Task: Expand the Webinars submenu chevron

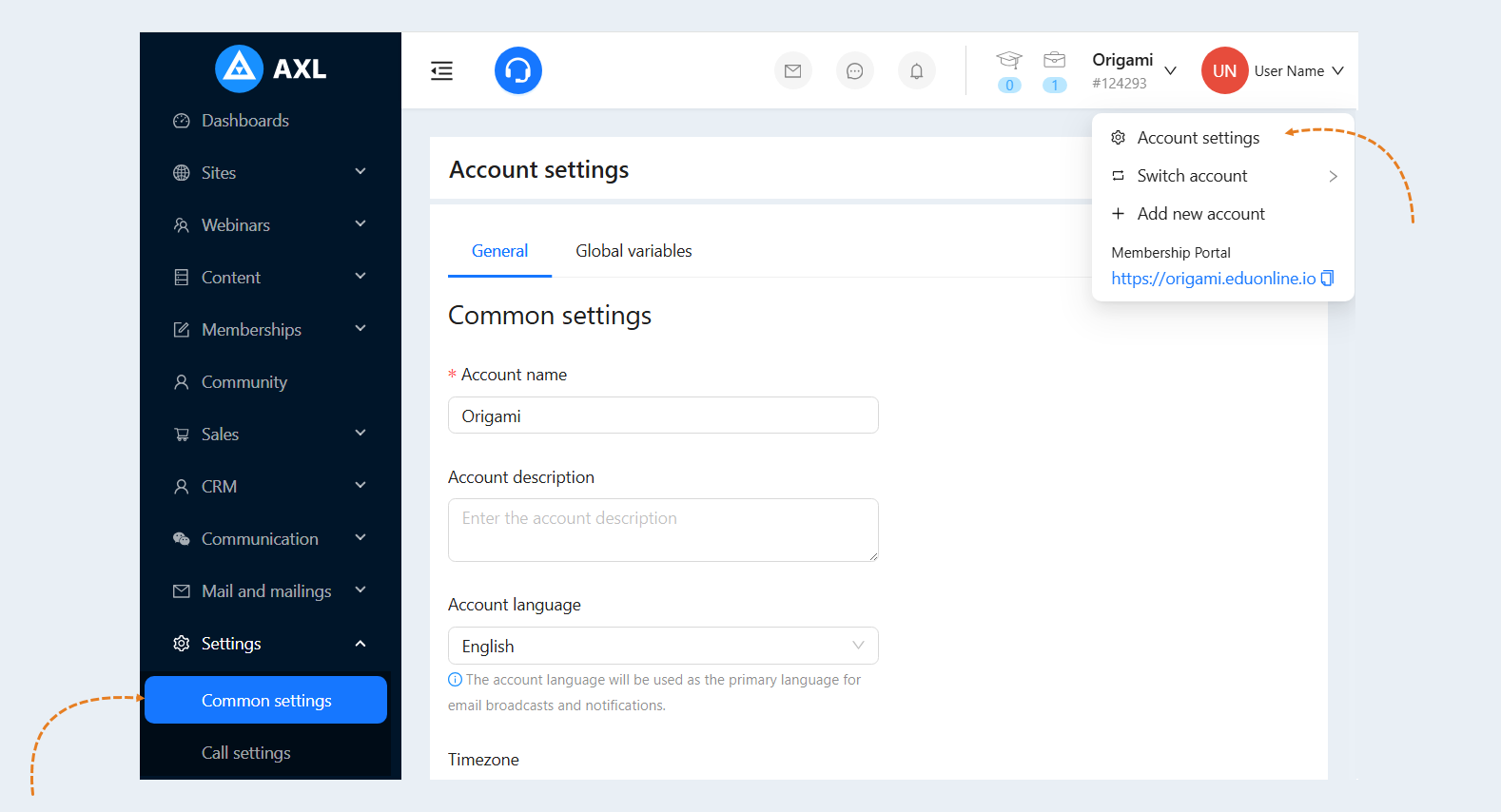Action: [361, 224]
